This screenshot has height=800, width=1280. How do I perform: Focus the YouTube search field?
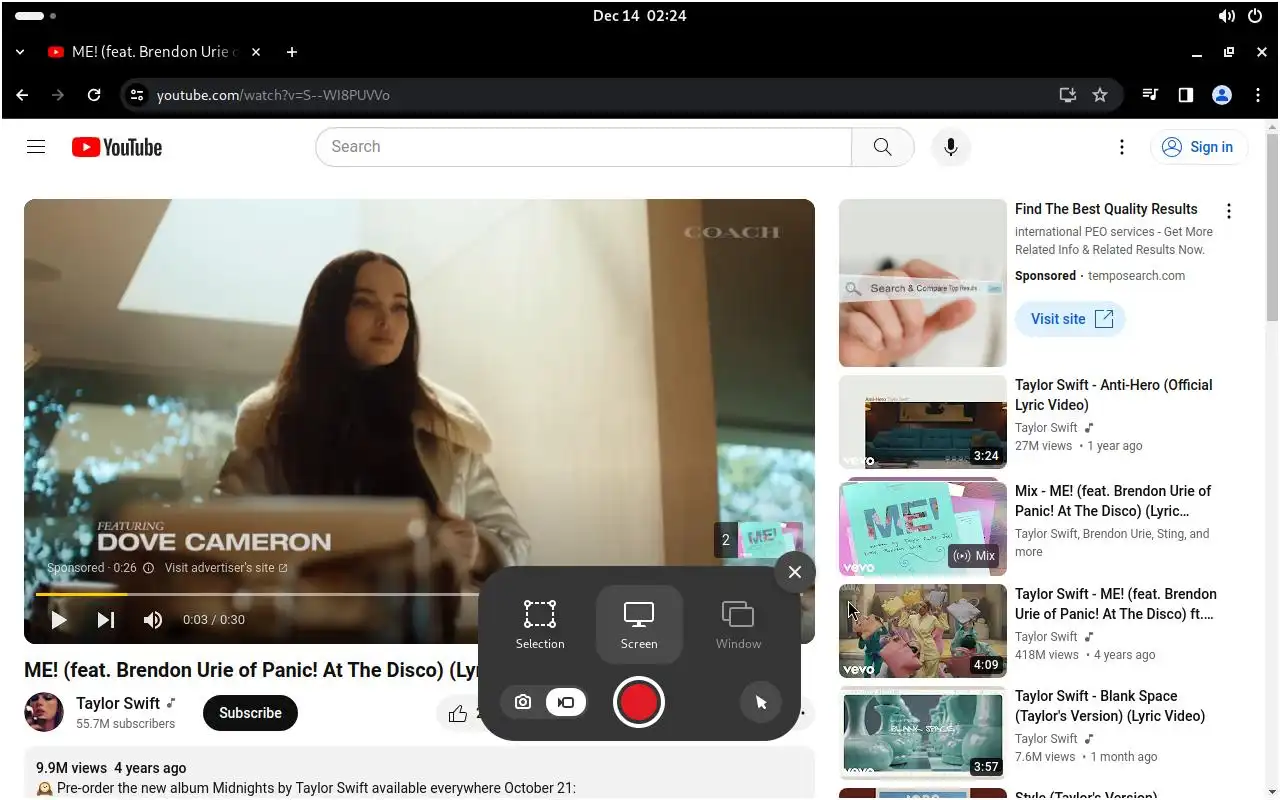584,147
